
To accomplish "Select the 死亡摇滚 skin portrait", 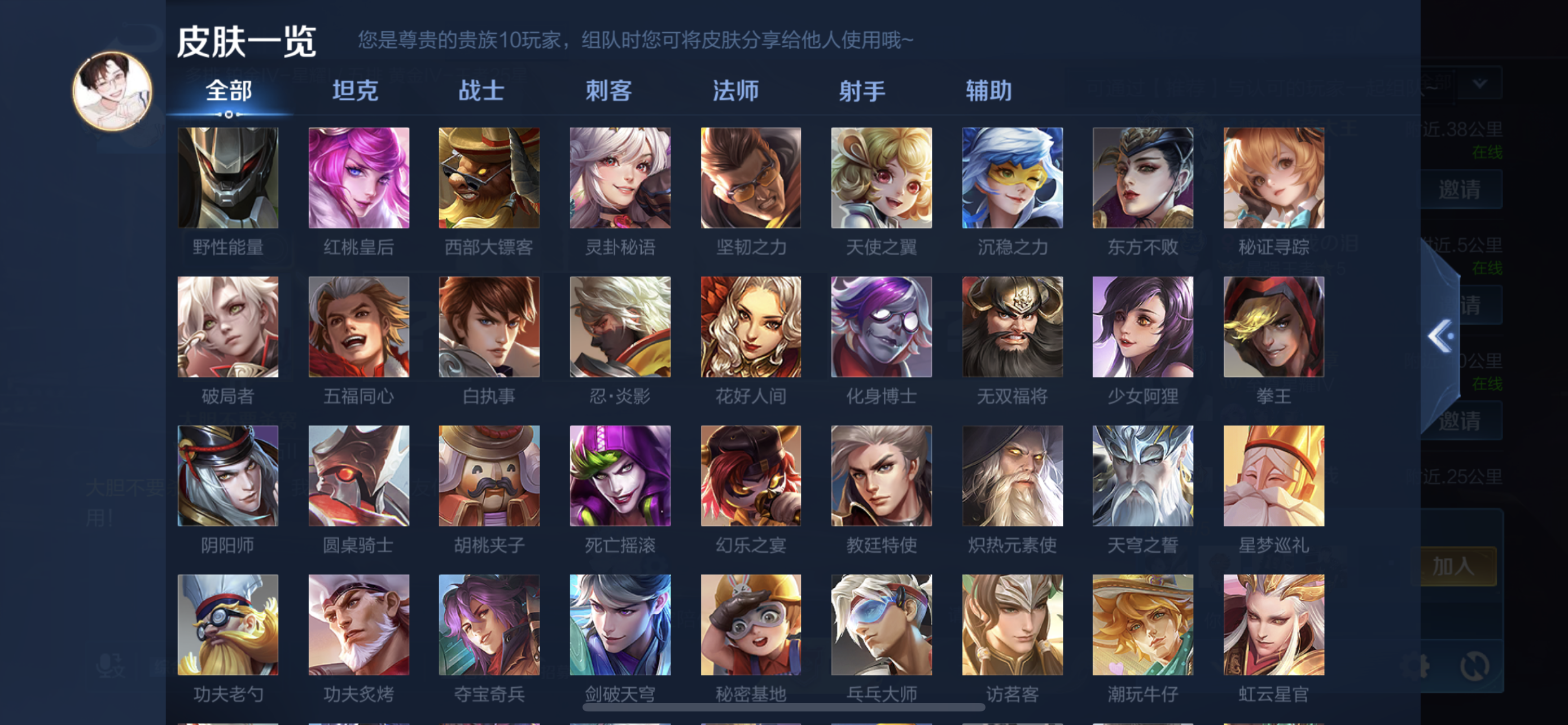I will pyautogui.click(x=620, y=476).
